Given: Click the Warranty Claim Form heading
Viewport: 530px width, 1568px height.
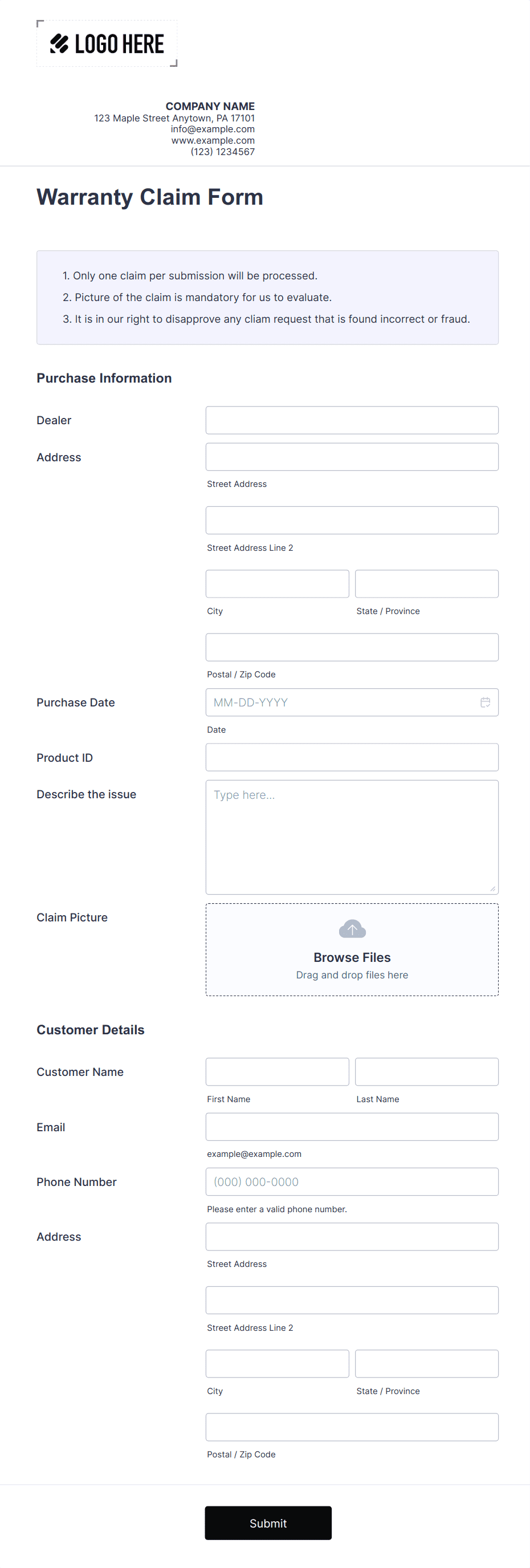Looking at the screenshot, I should click(x=150, y=197).
